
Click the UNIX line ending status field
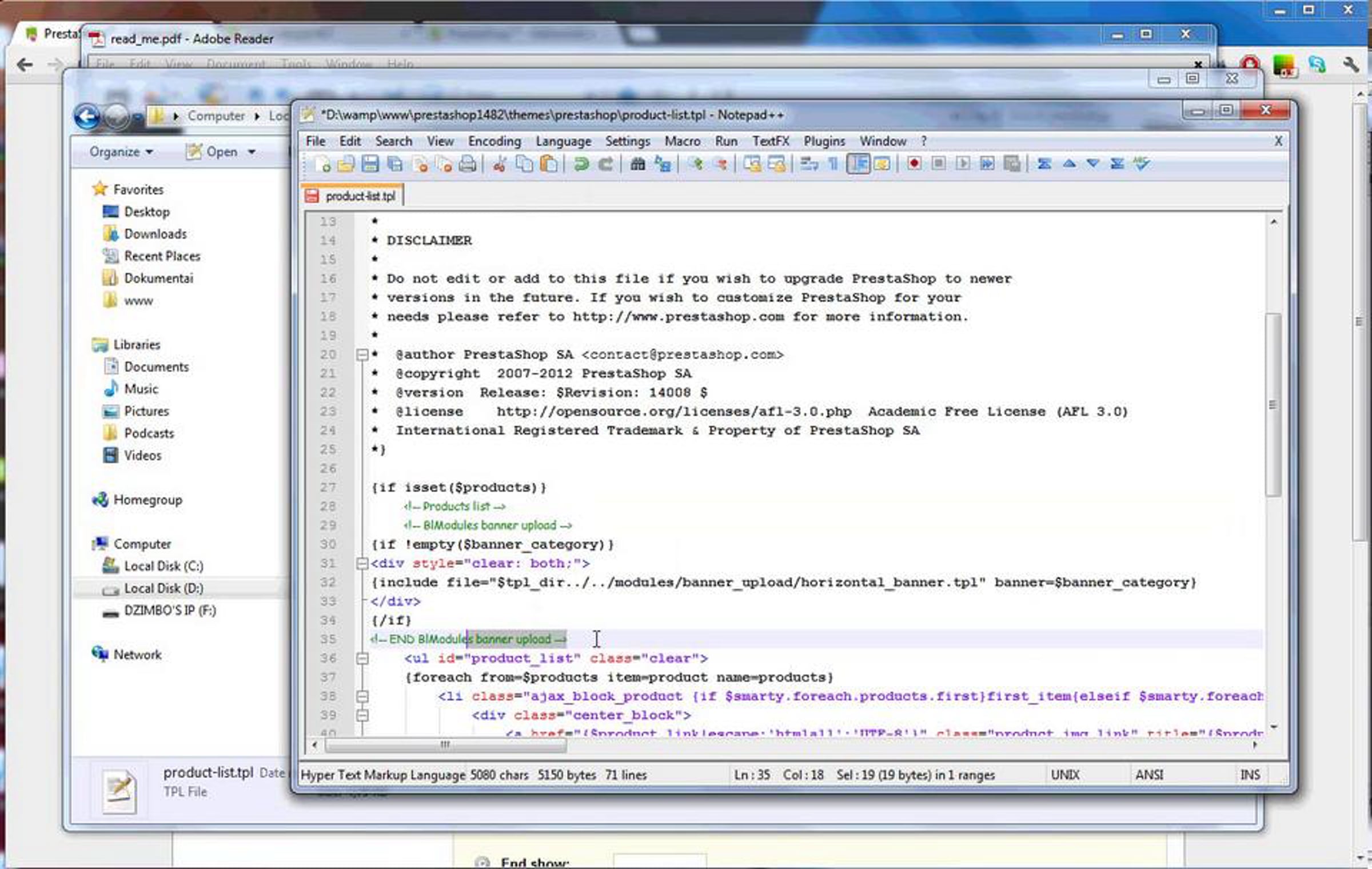(1065, 775)
